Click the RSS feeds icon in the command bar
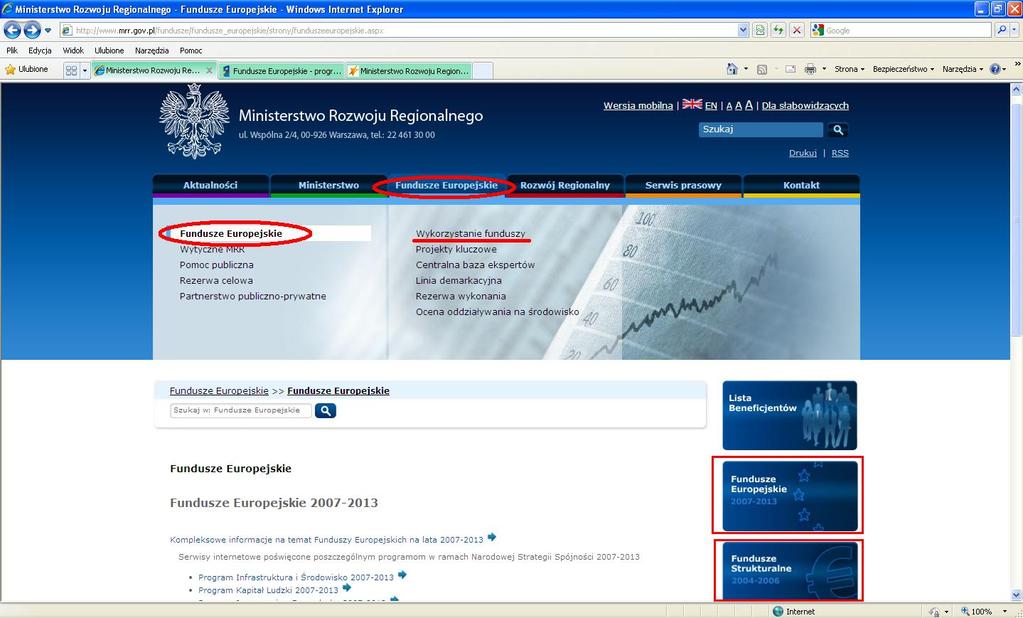The height and width of the screenshot is (618, 1023). click(x=761, y=69)
